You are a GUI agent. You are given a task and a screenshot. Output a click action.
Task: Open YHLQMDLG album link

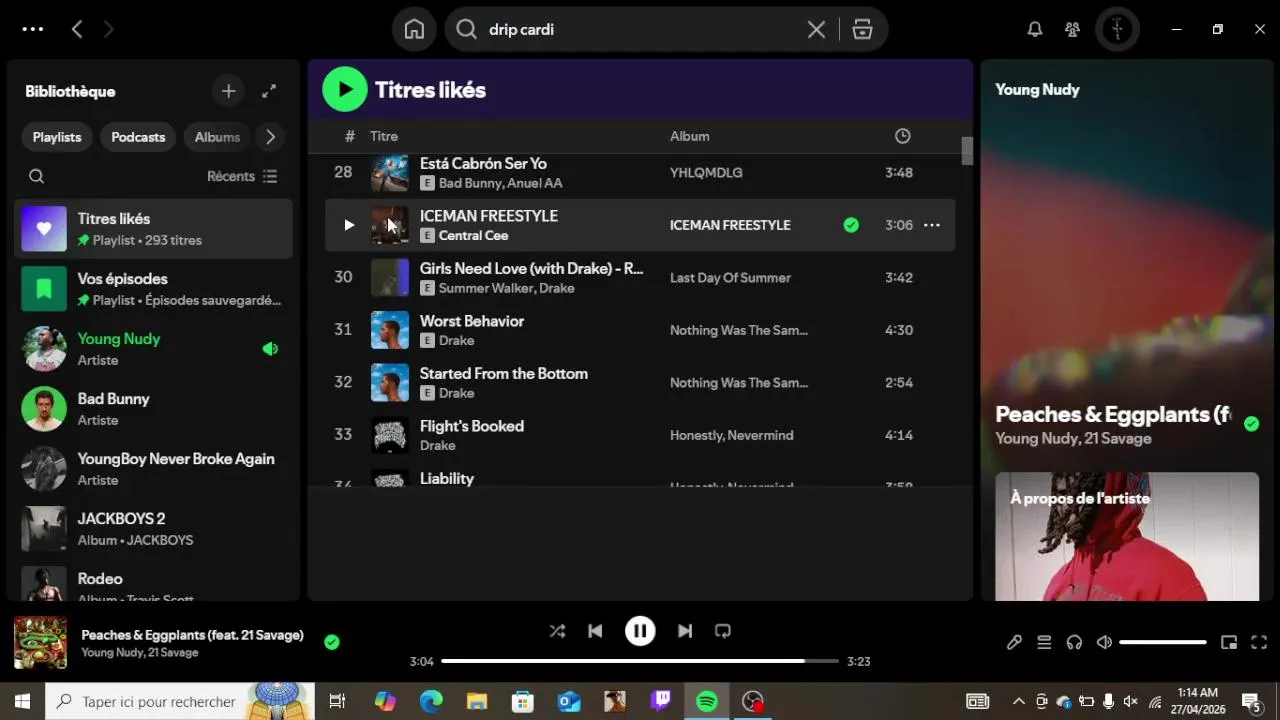point(706,173)
